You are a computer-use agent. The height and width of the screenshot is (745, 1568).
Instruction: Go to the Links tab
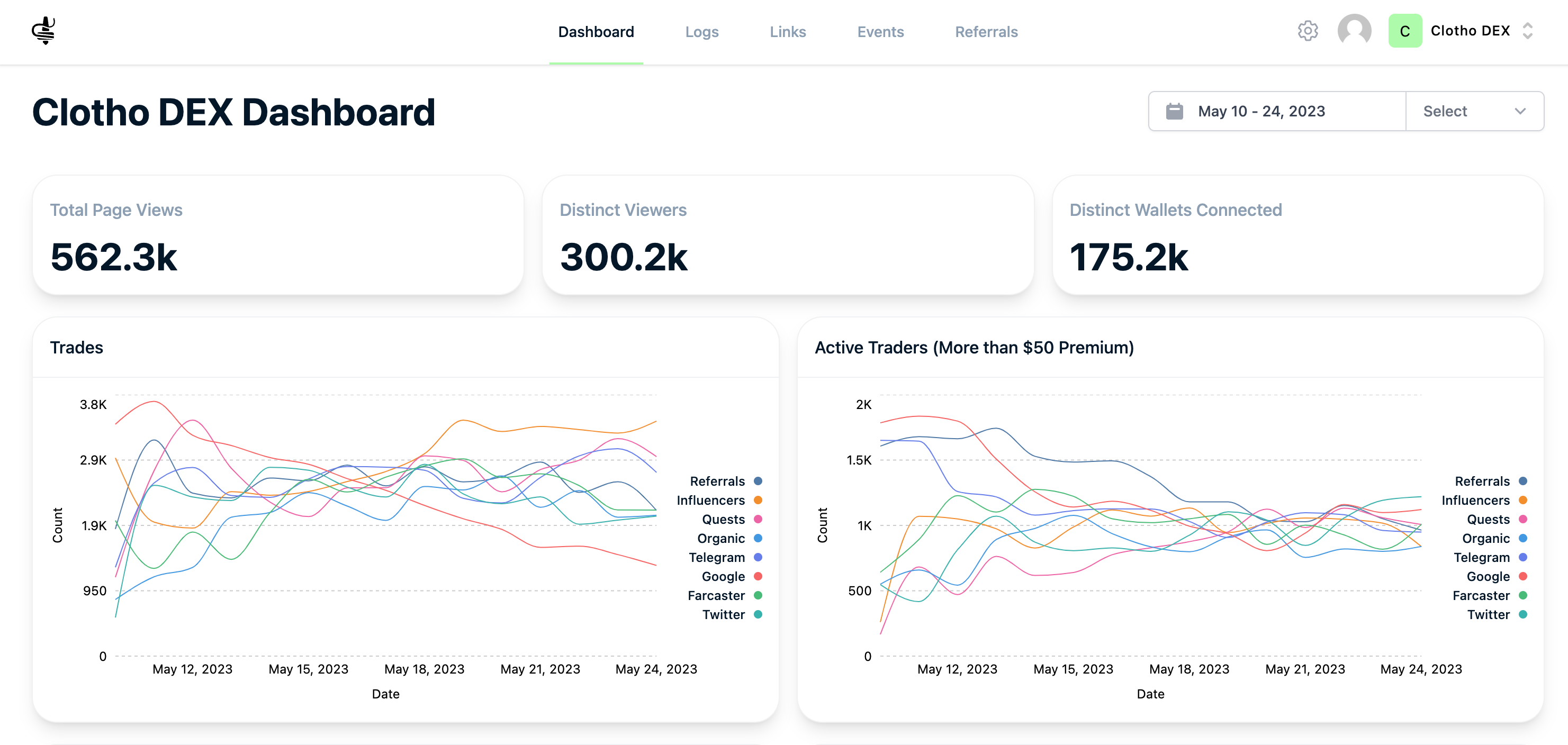coord(788,32)
